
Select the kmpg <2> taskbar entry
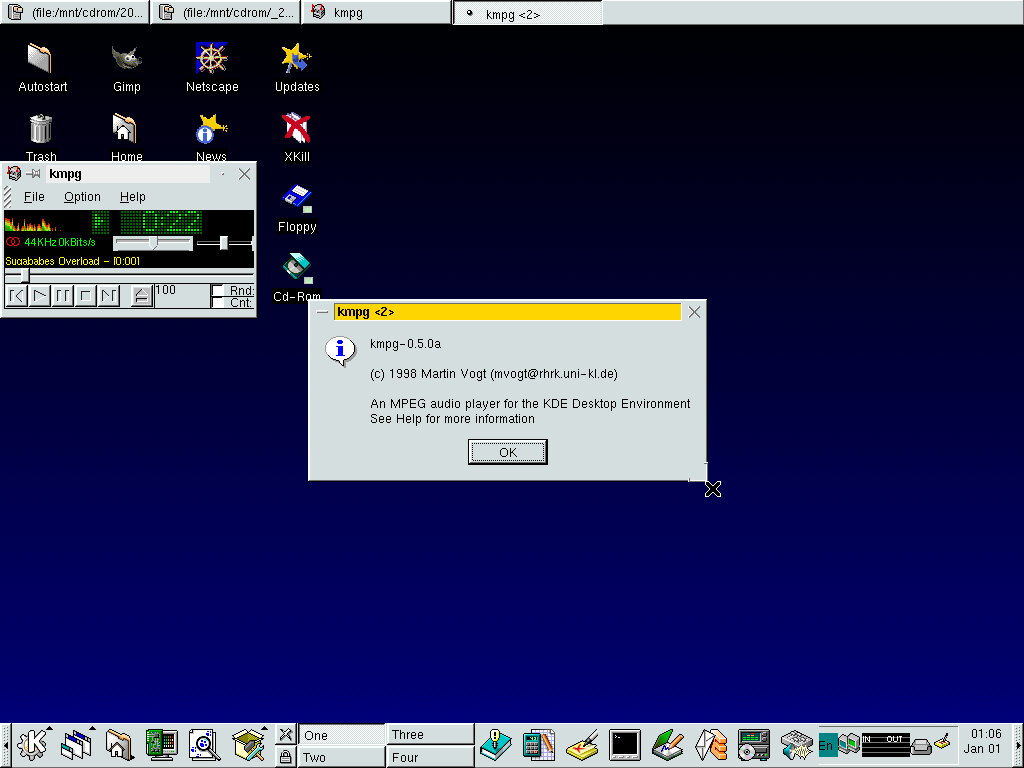tap(527, 13)
